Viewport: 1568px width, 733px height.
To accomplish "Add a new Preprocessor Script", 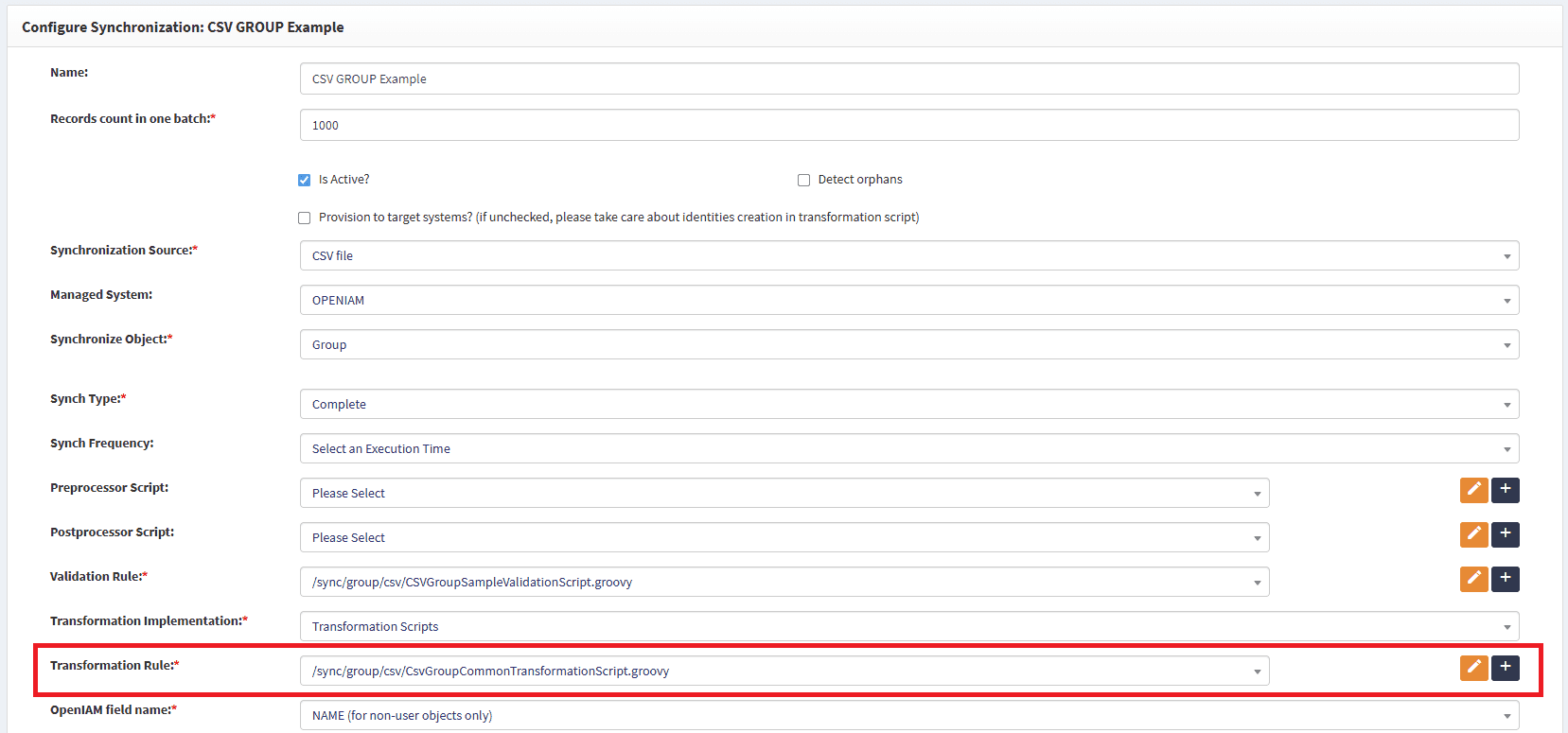I will (1505, 490).
